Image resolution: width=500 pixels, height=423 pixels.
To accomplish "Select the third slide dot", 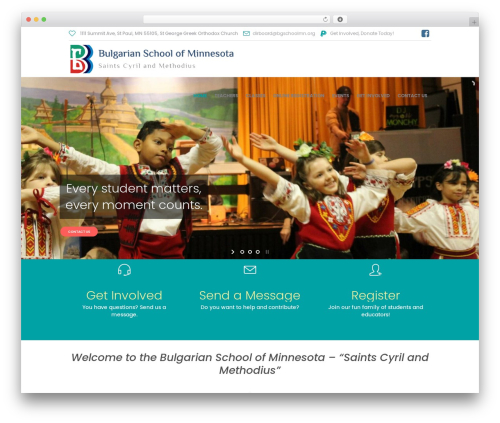I will point(258,252).
